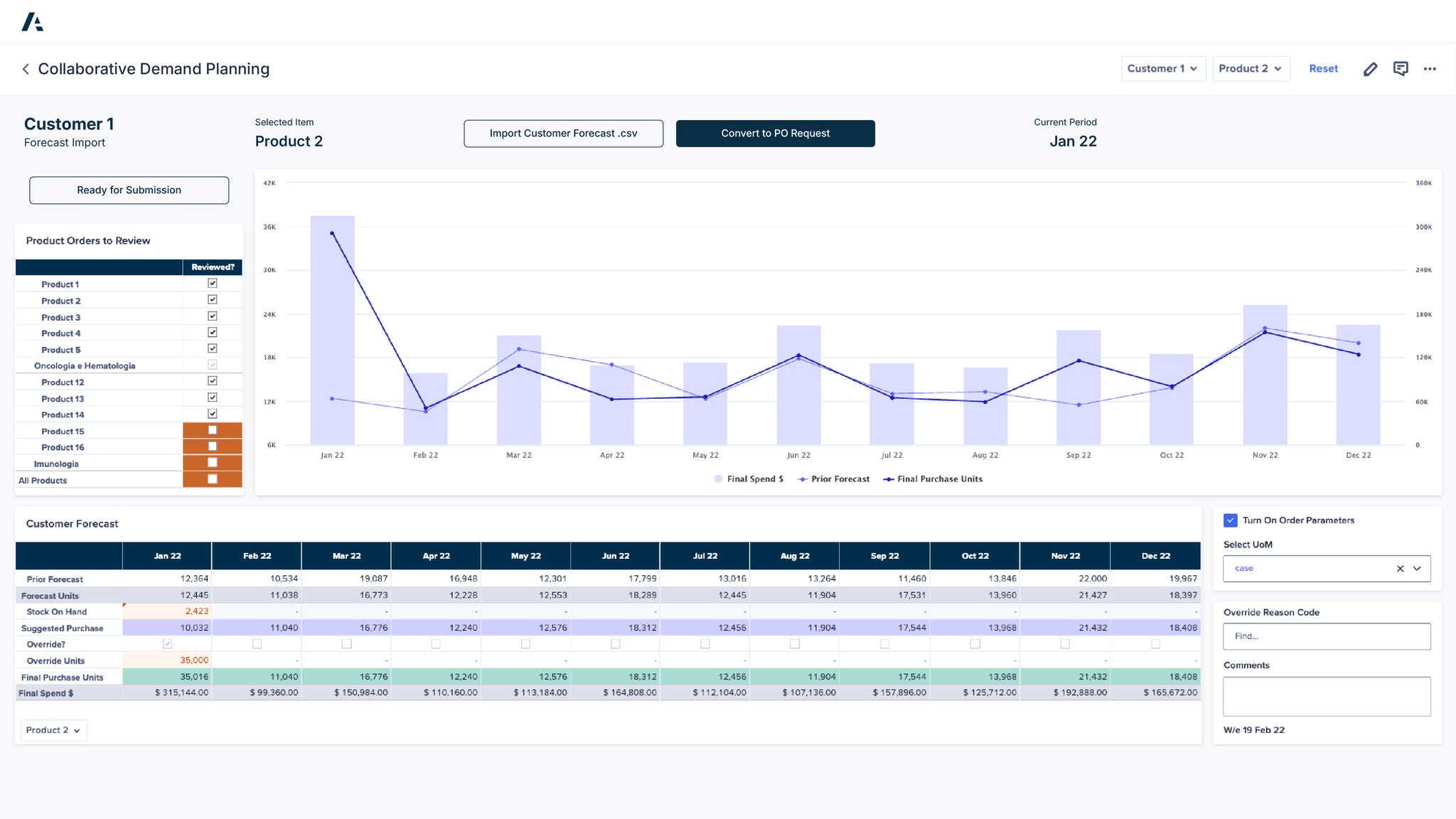Clear the UoM selection with the X icon
The width and height of the screenshot is (1456, 819).
pos(1400,569)
